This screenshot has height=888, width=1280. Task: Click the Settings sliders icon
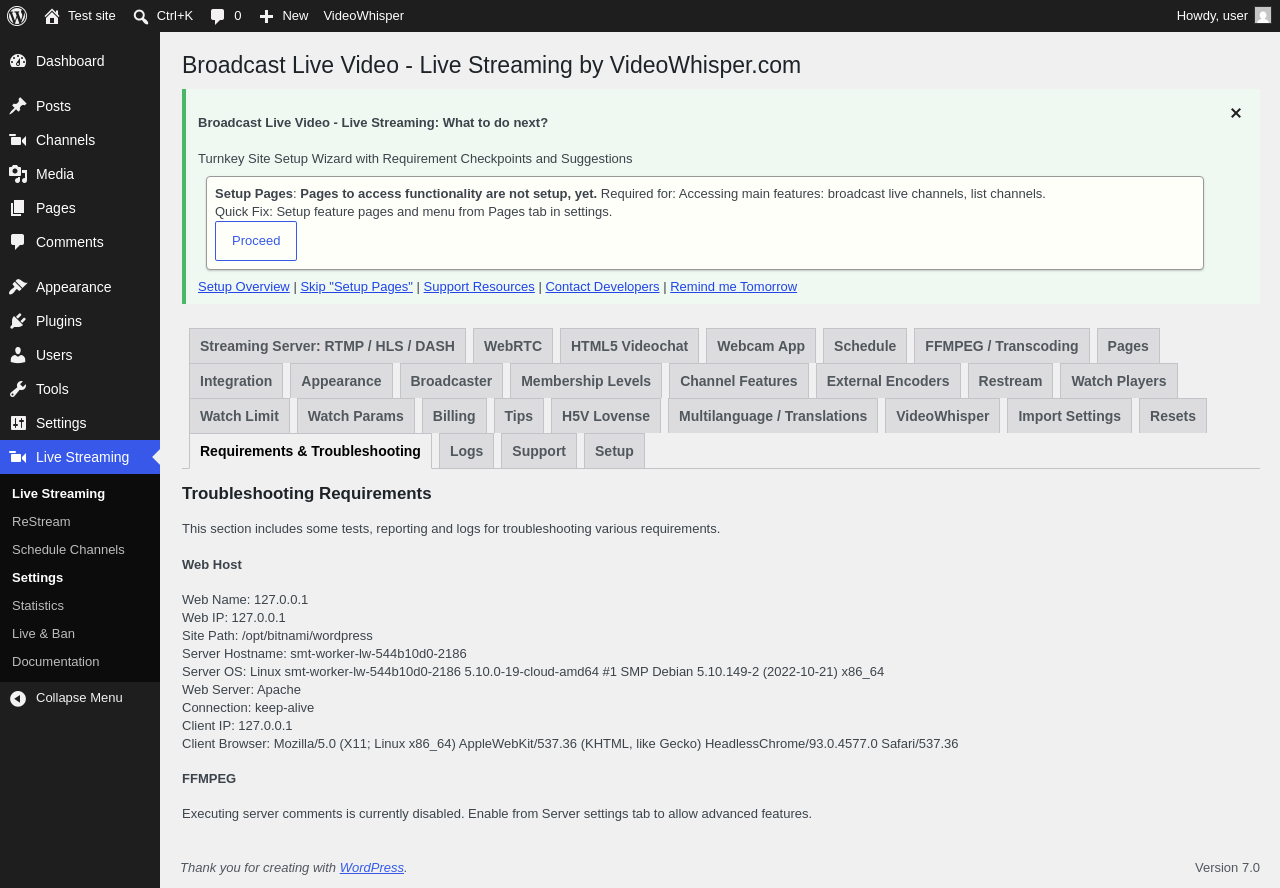pos(18,423)
